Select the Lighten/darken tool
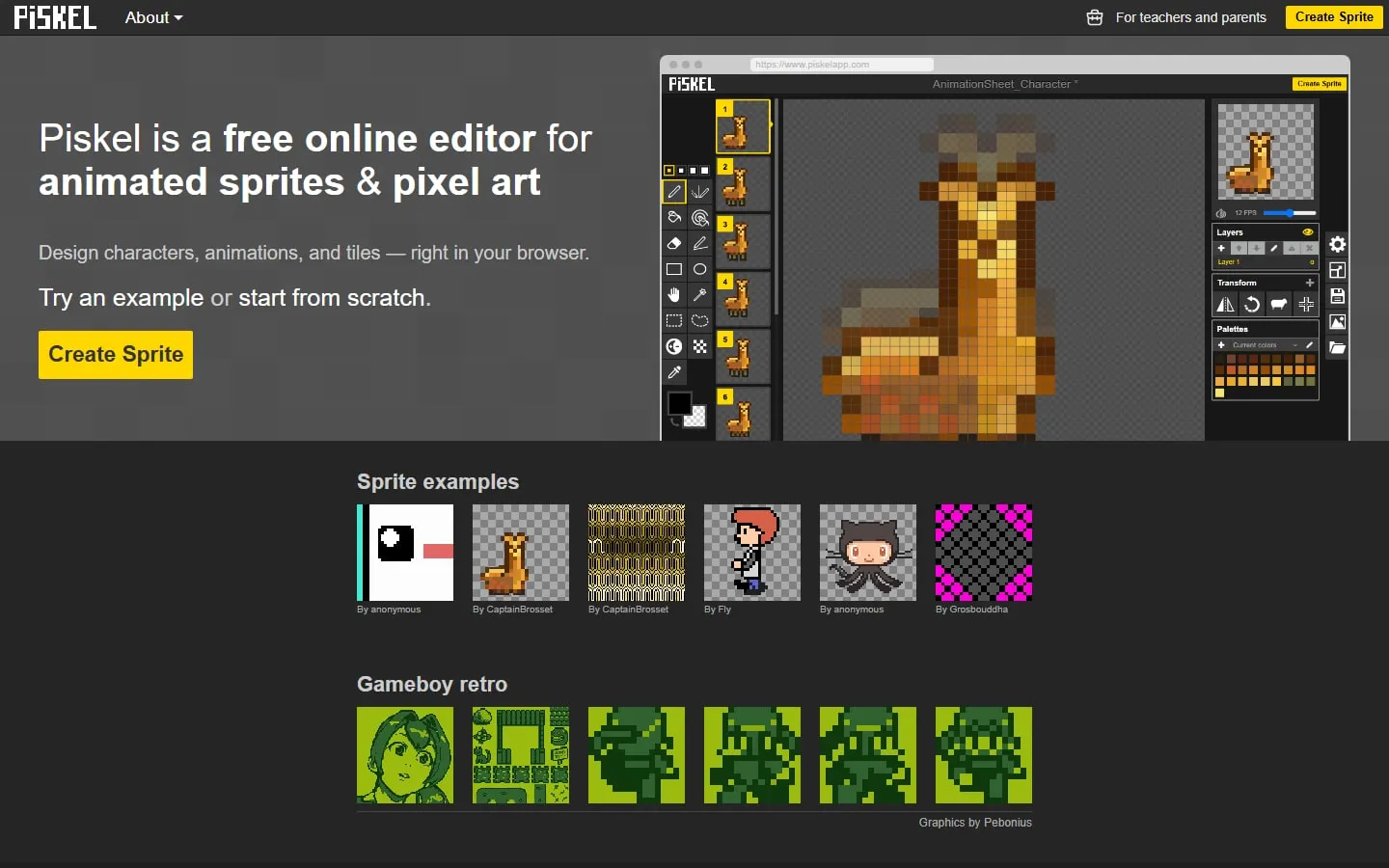The image size is (1389, 868). click(x=674, y=346)
